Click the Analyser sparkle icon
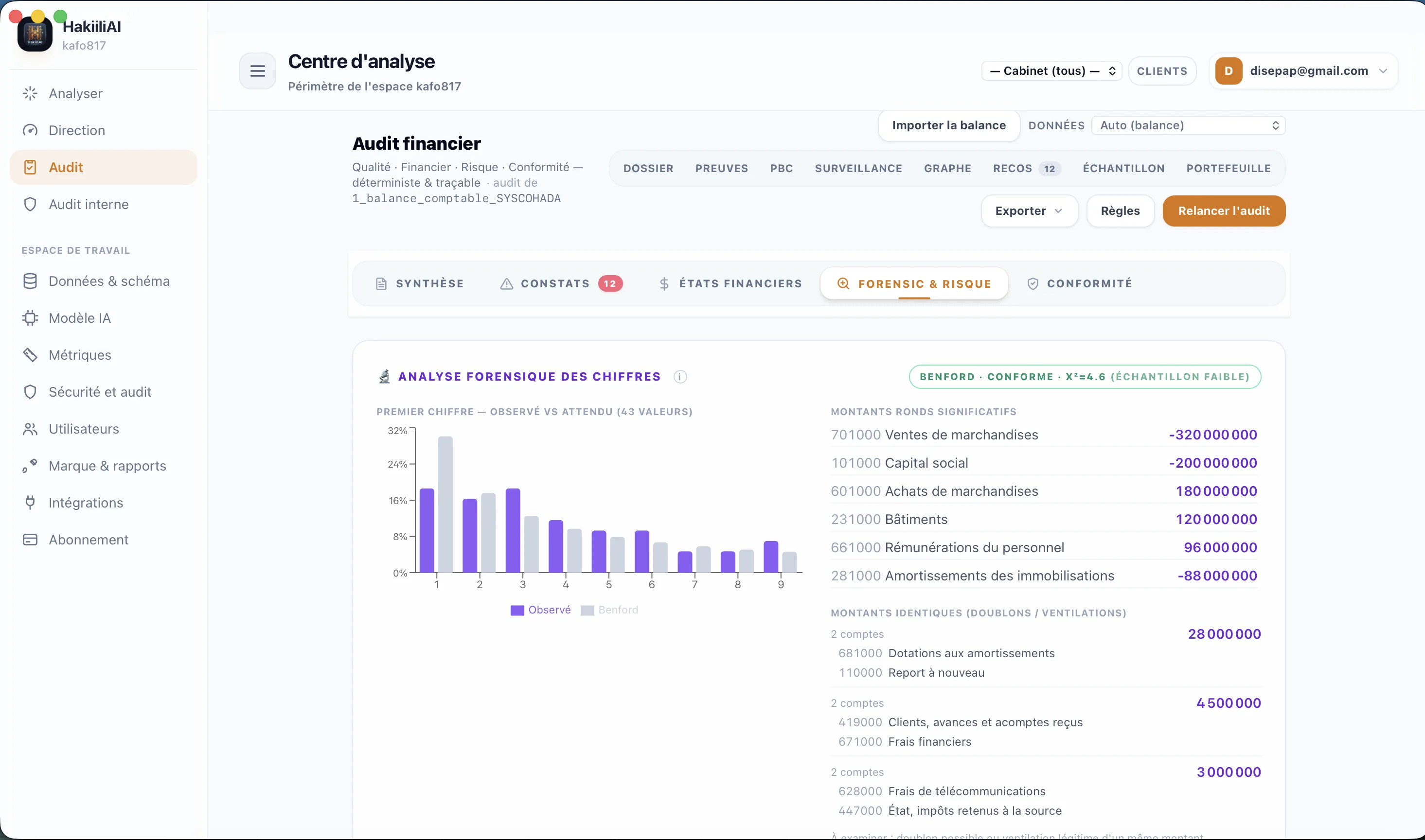Screen dimensions: 1425x840 pos(30,93)
